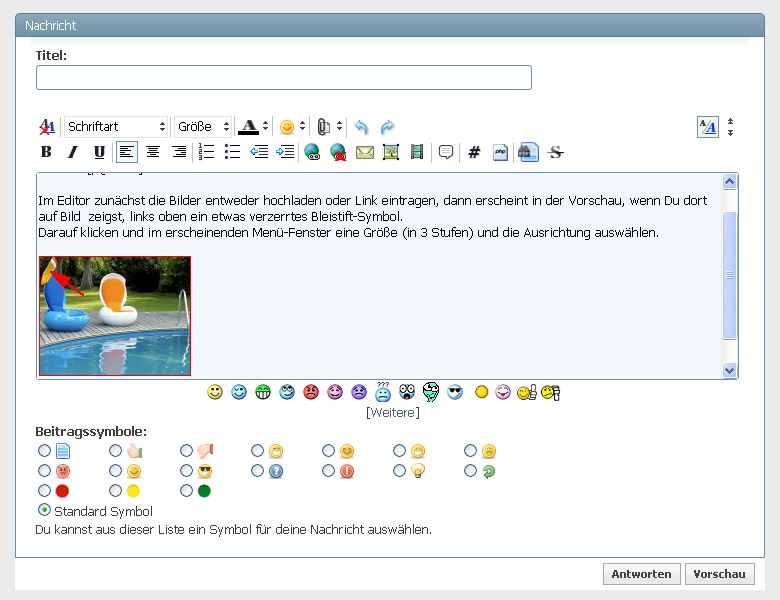Open the Größe size dropdown
The width and height of the screenshot is (780, 600).
(x=203, y=126)
